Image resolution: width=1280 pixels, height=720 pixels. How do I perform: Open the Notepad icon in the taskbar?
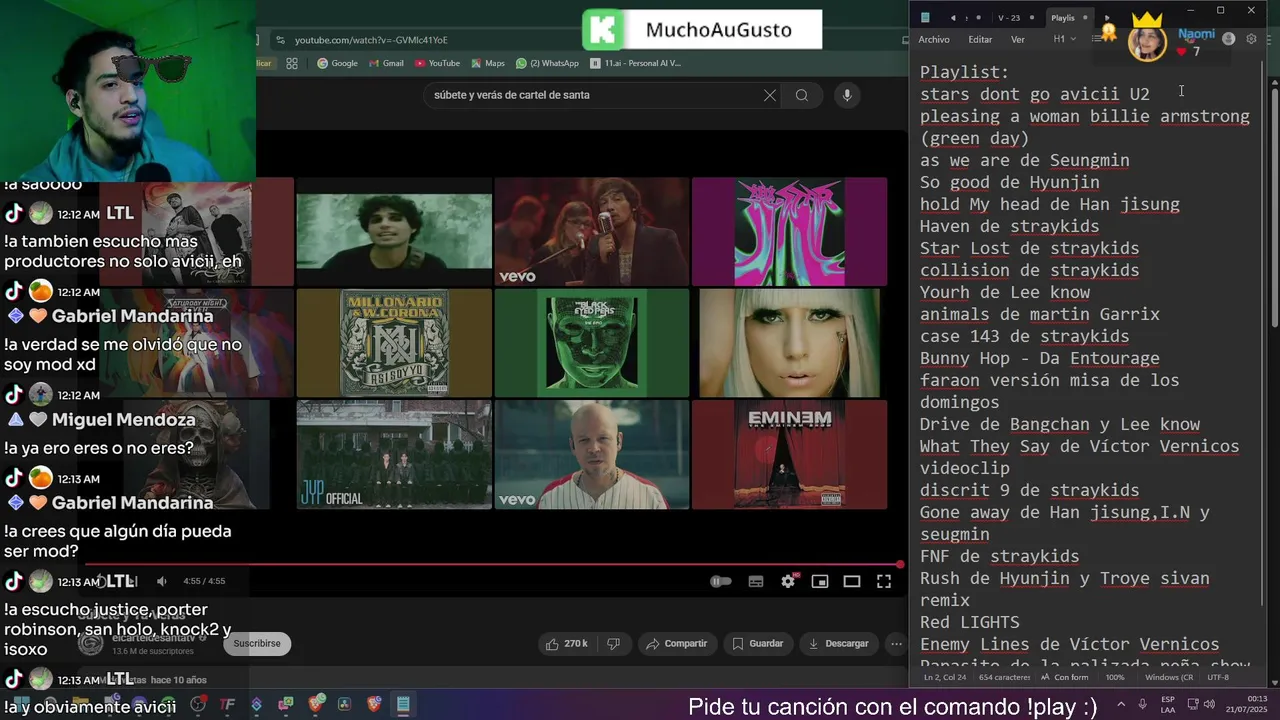[403, 704]
